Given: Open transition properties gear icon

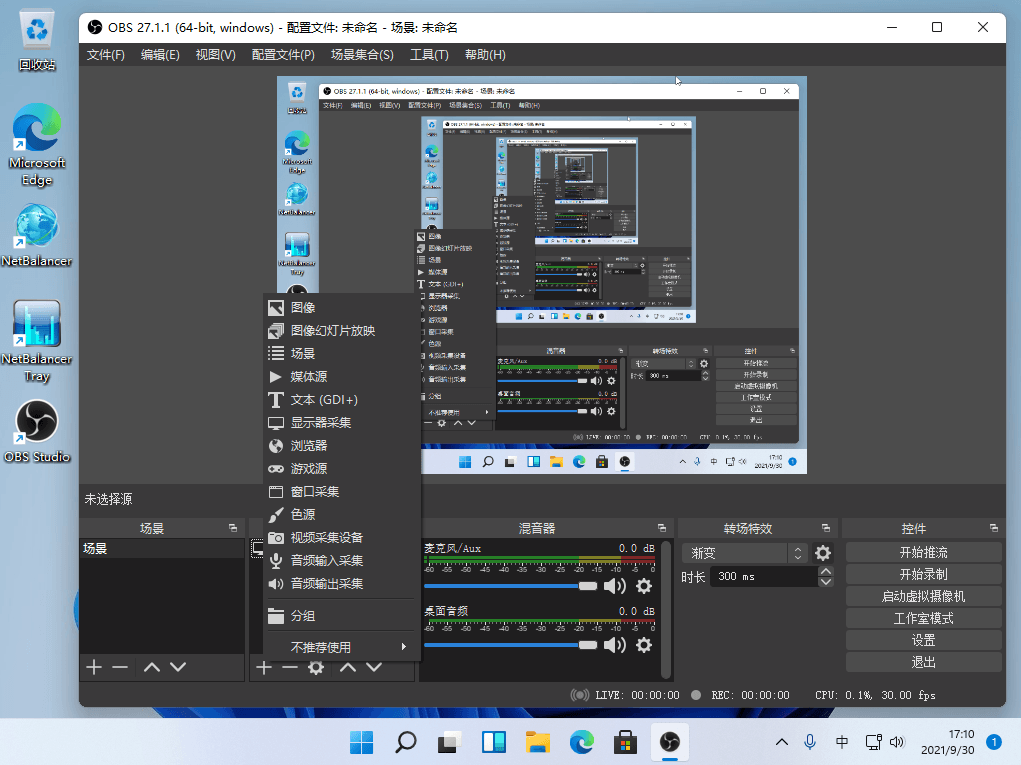Looking at the screenshot, I should click(x=823, y=553).
